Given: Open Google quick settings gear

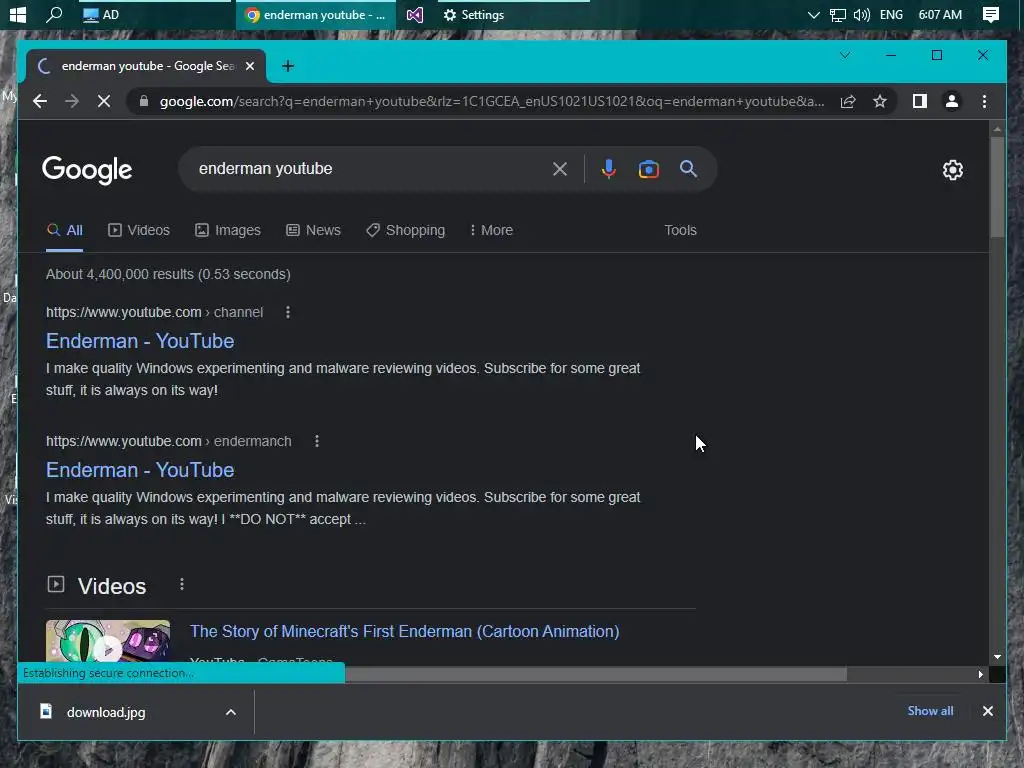Looking at the screenshot, I should coord(952,170).
